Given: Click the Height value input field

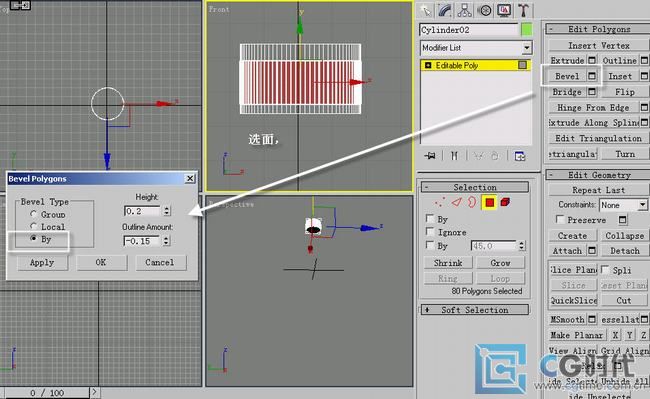Looking at the screenshot, I should tap(142, 211).
